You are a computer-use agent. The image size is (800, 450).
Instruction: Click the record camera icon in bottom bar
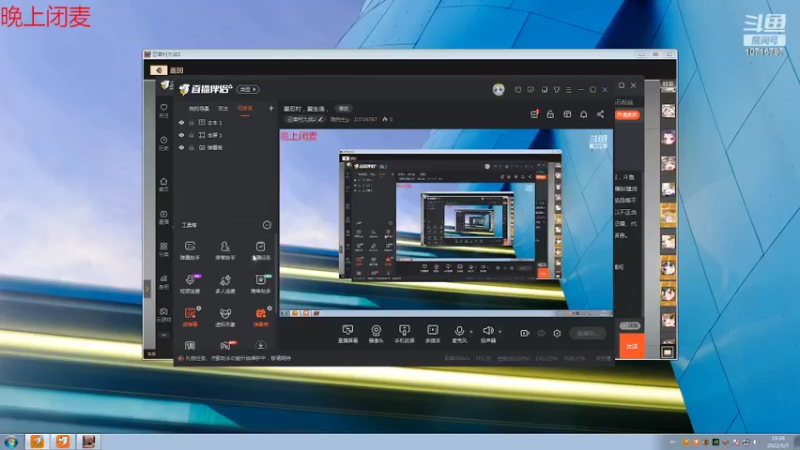(524, 333)
